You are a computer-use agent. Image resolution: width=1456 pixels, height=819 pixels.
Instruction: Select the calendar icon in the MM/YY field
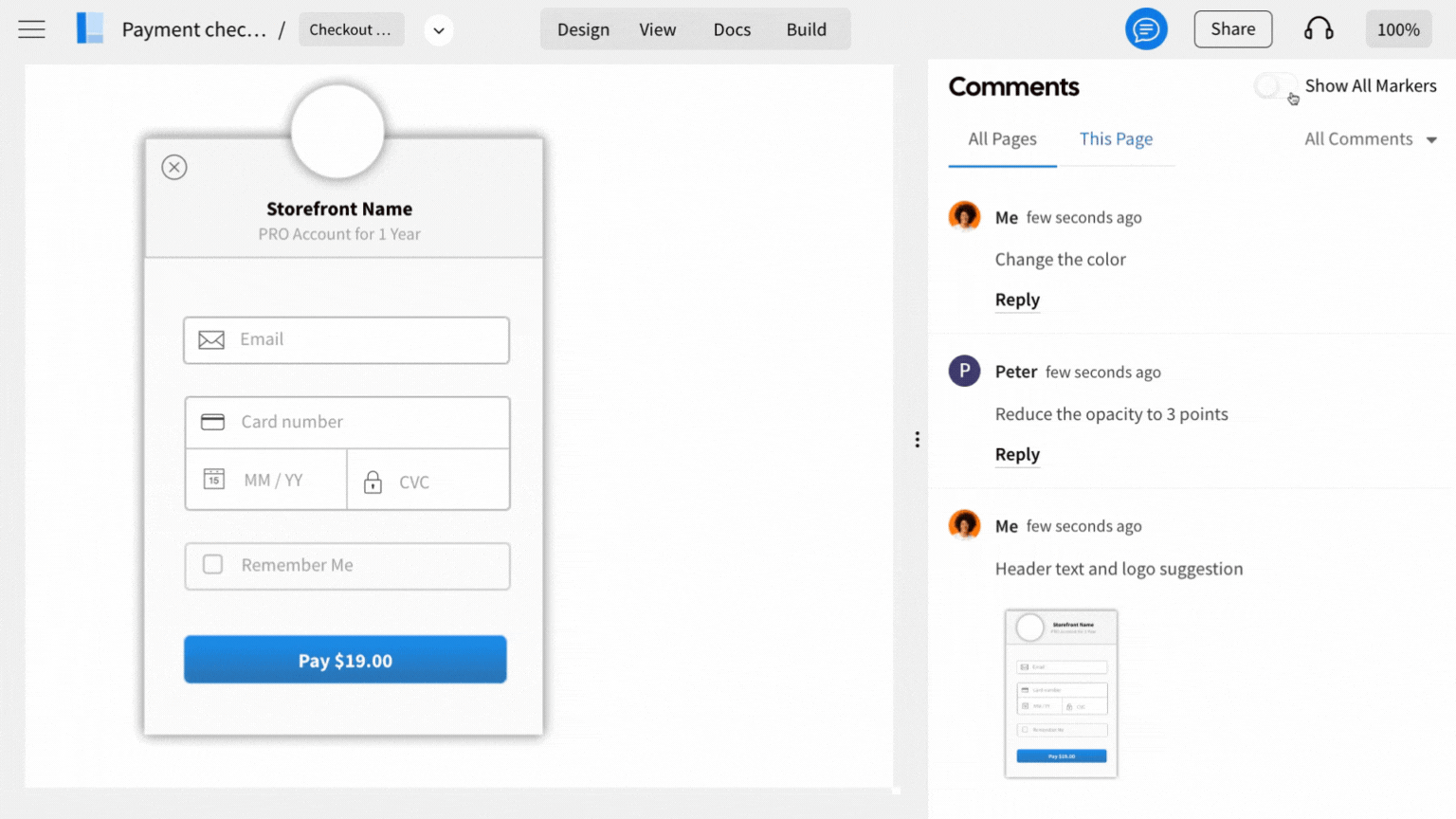[214, 480]
